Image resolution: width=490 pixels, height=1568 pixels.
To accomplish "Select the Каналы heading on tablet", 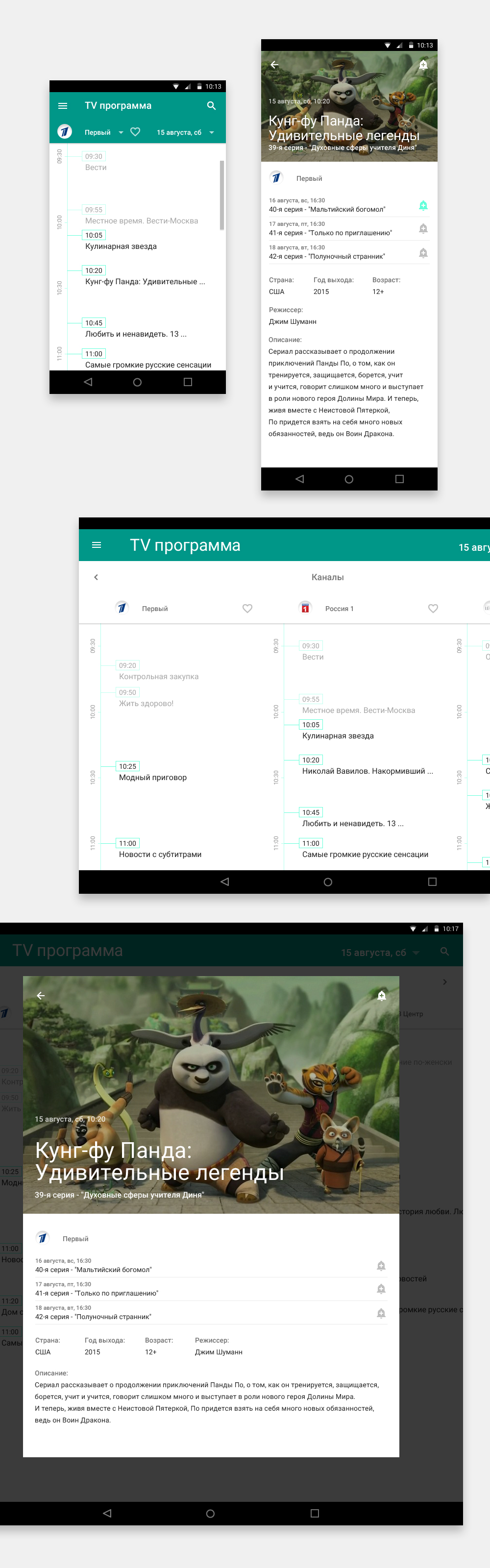I will [327, 577].
